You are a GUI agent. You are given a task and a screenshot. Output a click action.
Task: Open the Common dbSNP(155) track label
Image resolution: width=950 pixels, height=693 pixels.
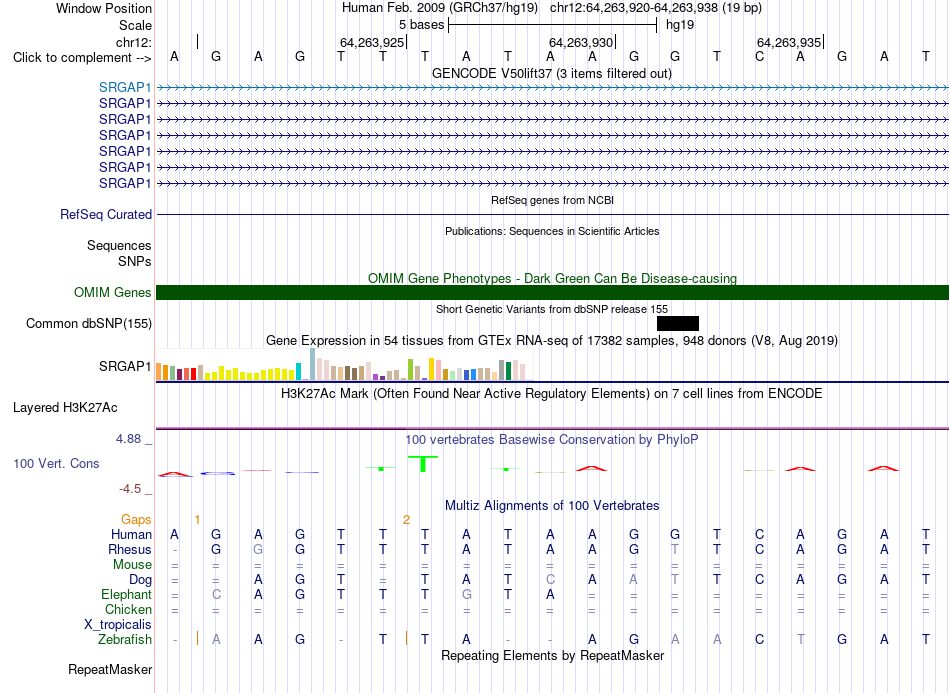pyautogui.click(x=89, y=323)
